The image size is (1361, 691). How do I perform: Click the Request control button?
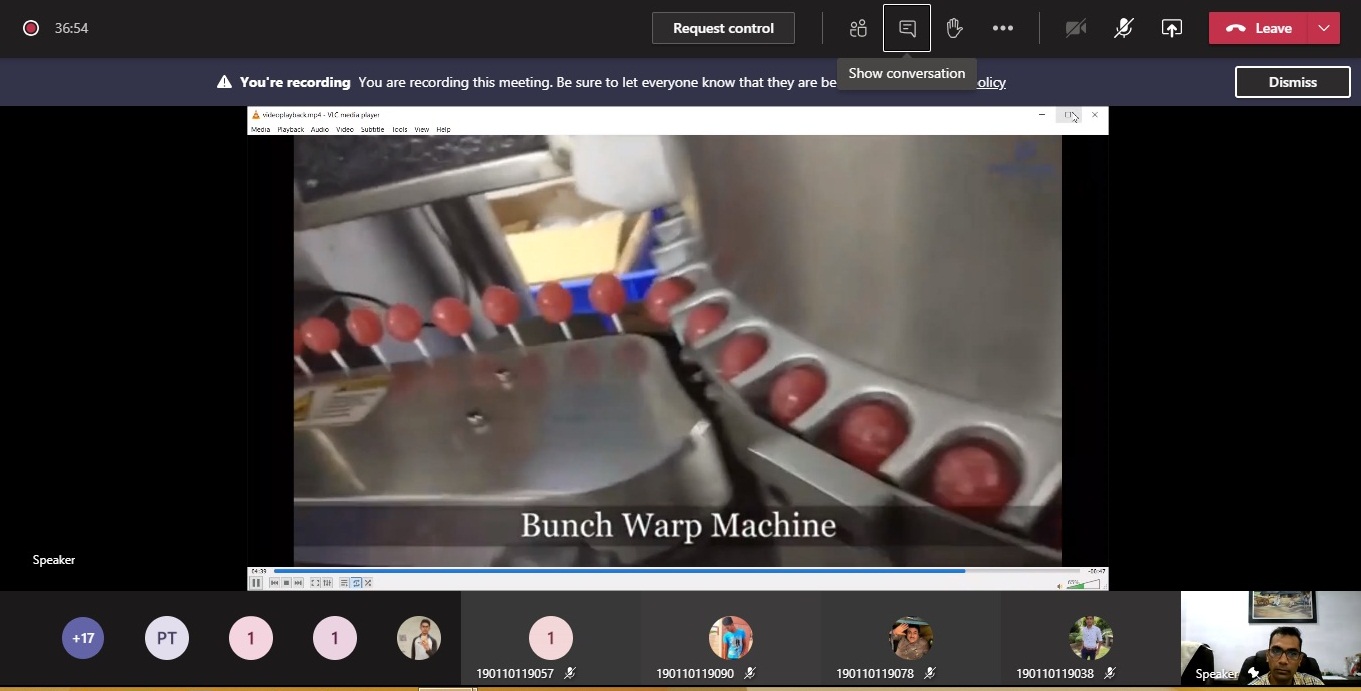(723, 28)
